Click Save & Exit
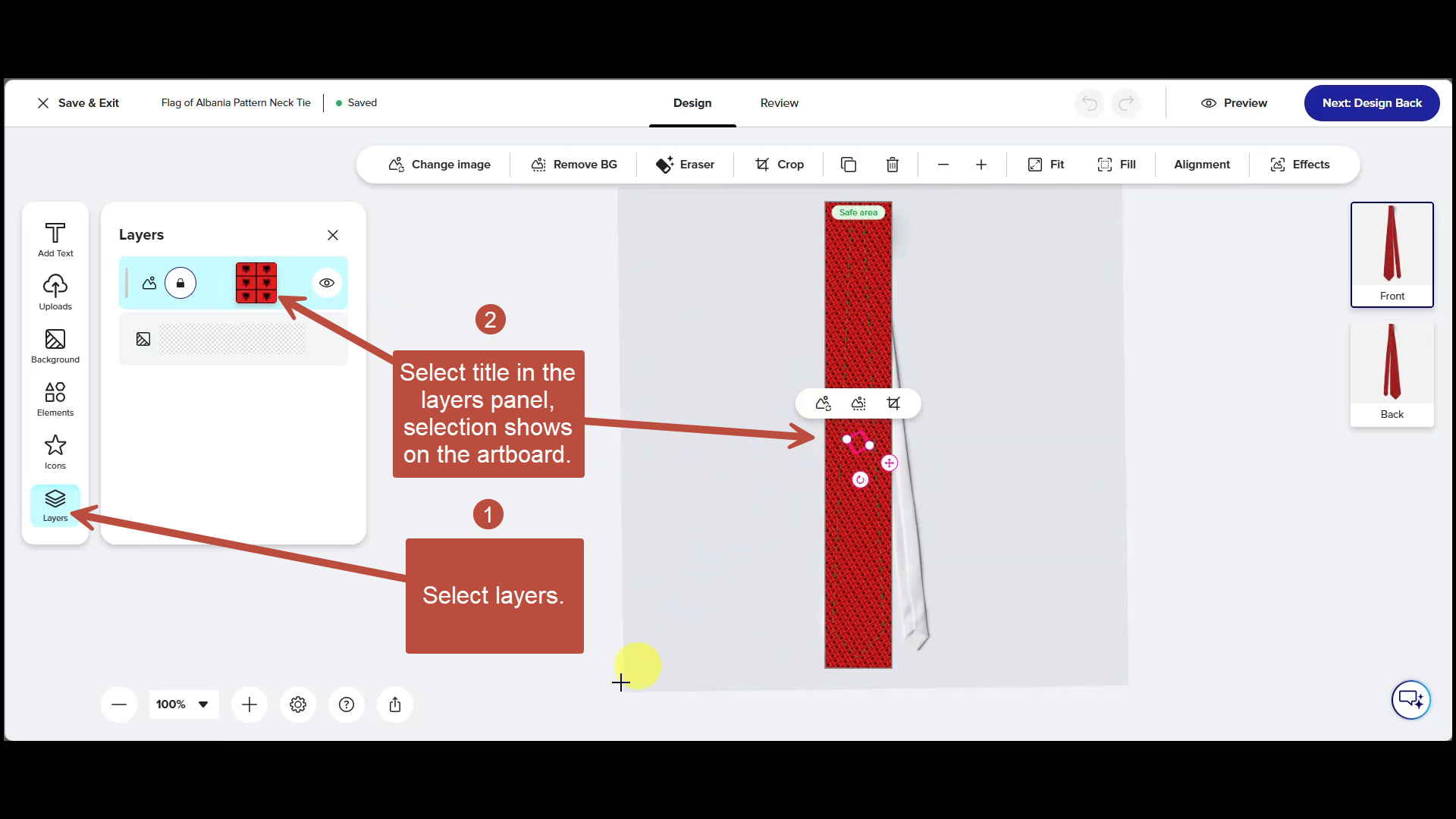This screenshot has width=1456, height=819. tap(78, 103)
